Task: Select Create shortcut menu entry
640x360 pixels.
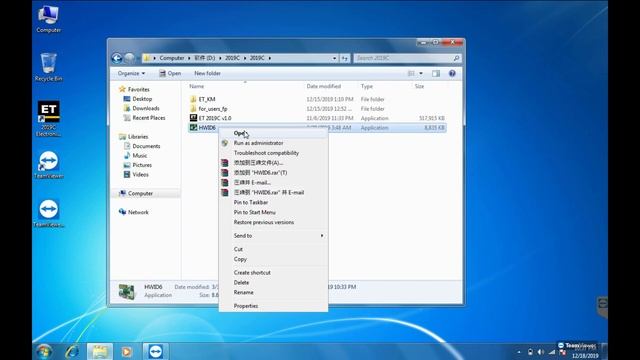Action: [x=273, y=273]
